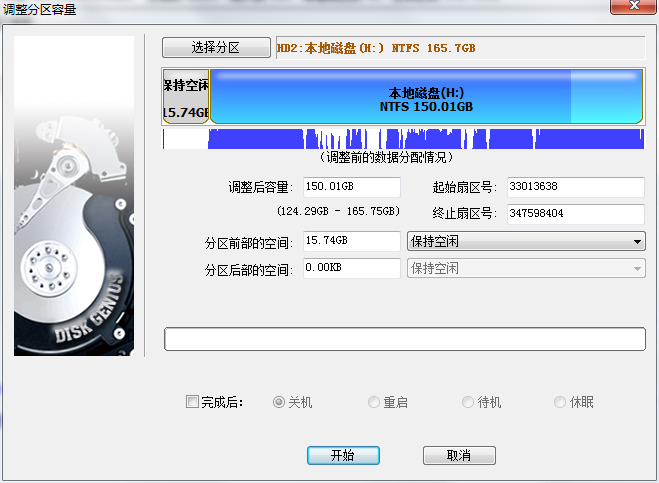
Task: Choose the 重启 radio option
Action: coord(374,402)
